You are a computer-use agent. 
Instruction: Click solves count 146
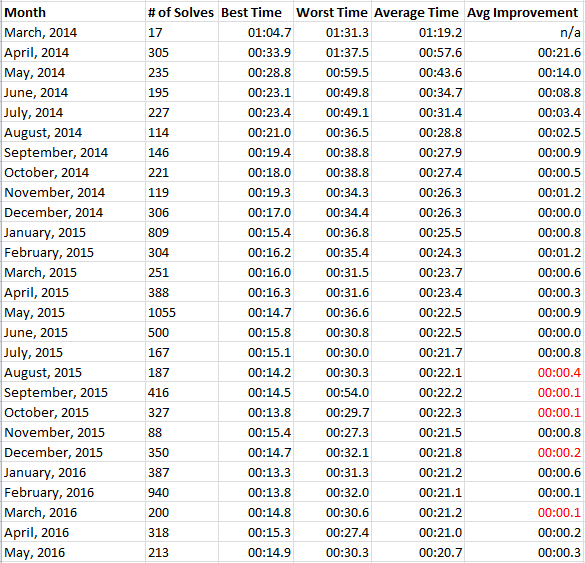pyautogui.click(x=182, y=152)
